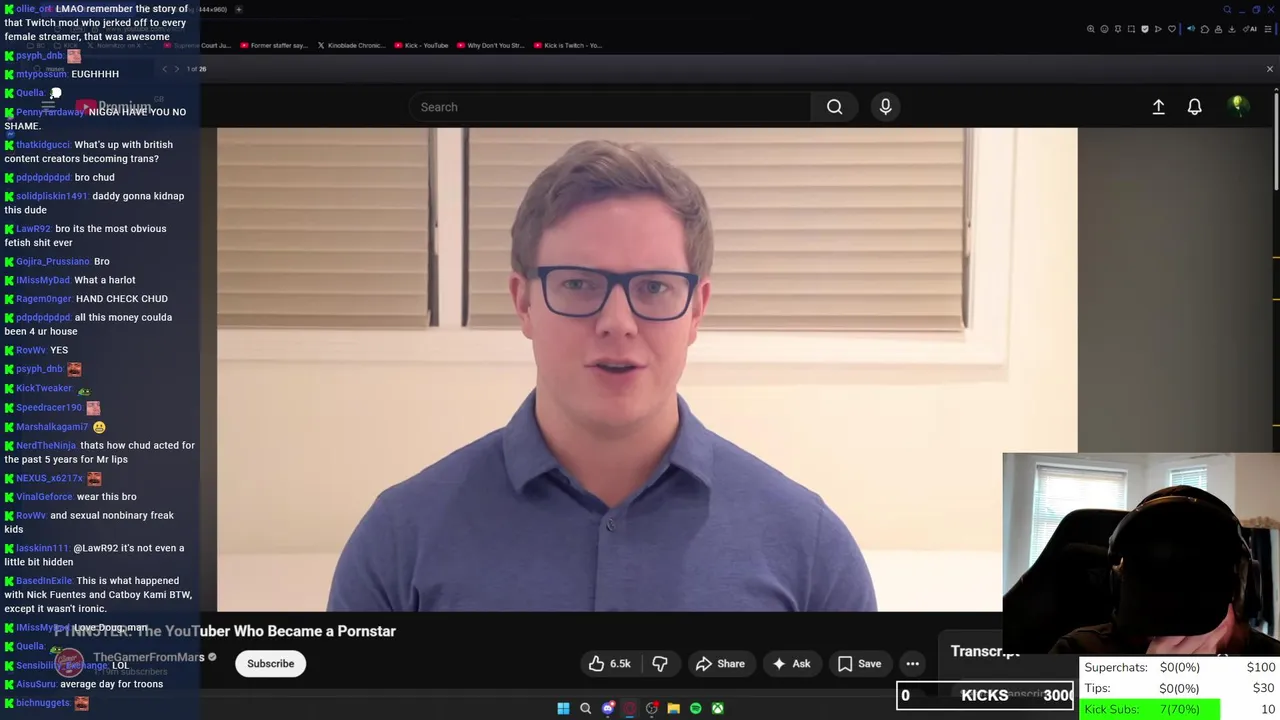Click chat username solidpliskin1491

(52, 196)
